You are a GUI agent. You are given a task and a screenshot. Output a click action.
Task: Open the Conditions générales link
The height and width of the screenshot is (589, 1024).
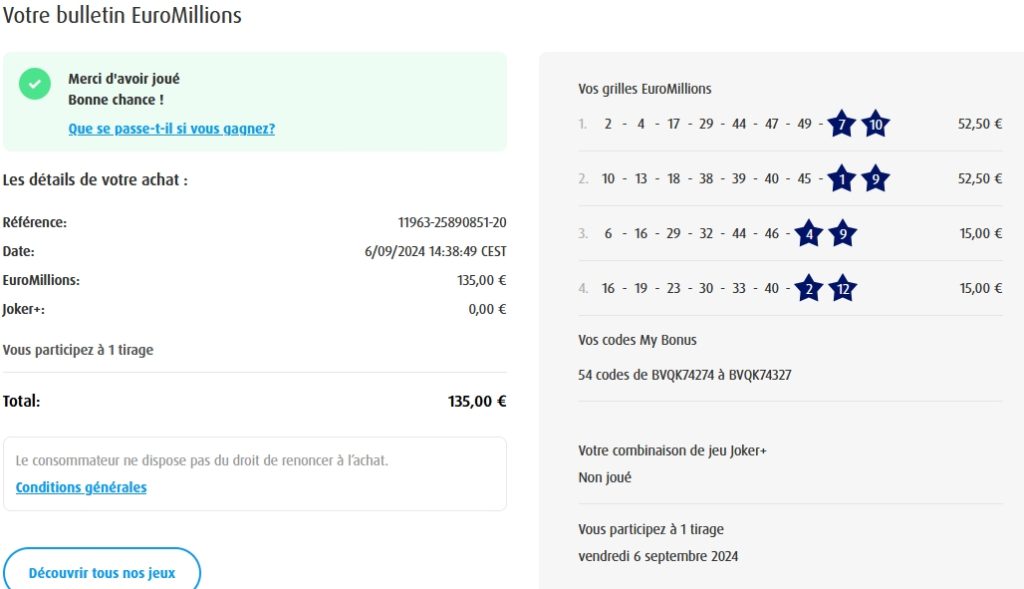[x=81, y=487]
